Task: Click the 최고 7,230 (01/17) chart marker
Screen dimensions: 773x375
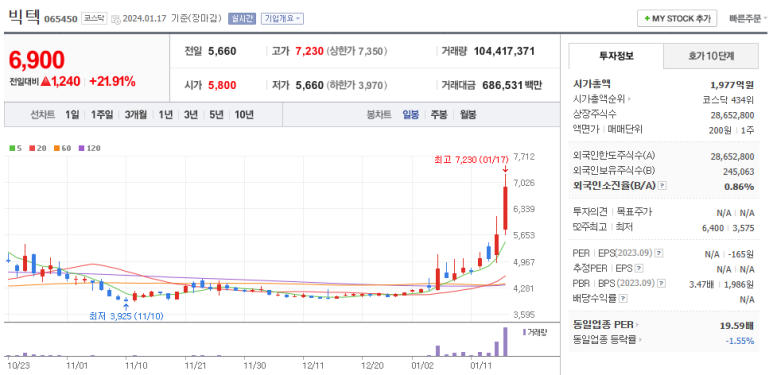Action: pos(470,160)
